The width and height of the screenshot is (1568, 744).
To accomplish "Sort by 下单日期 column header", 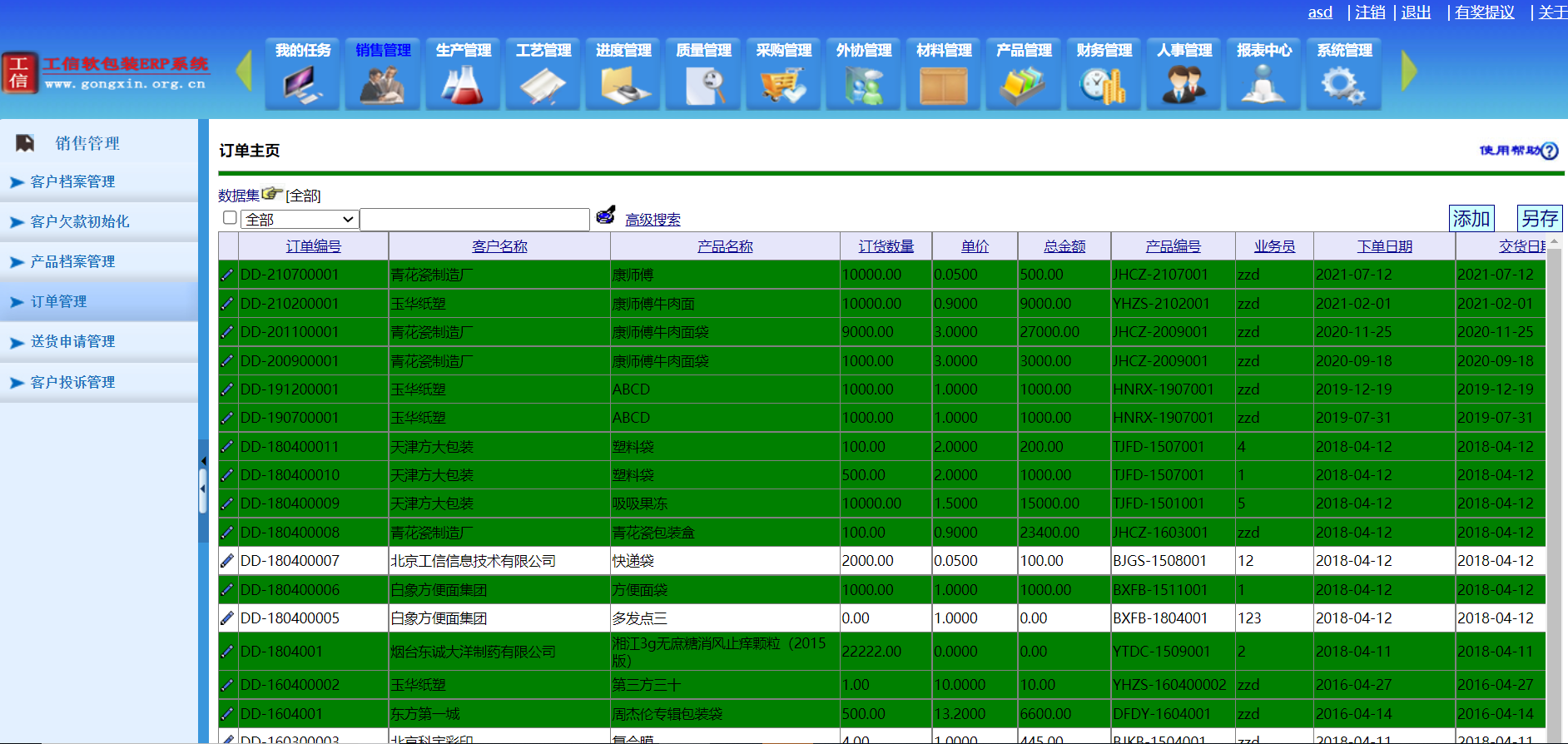I will [x=1385, y=246].
